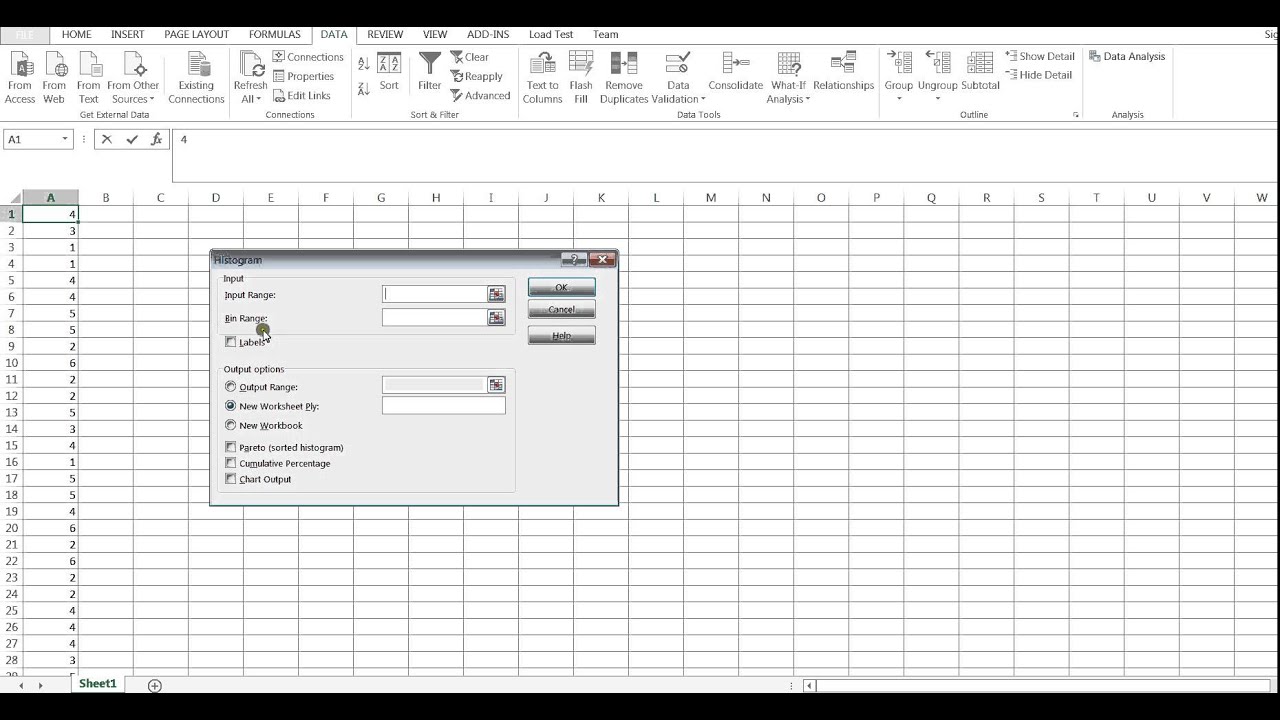Open the Relationships tool
1280x720 pixels.
[x=844, y=72]
